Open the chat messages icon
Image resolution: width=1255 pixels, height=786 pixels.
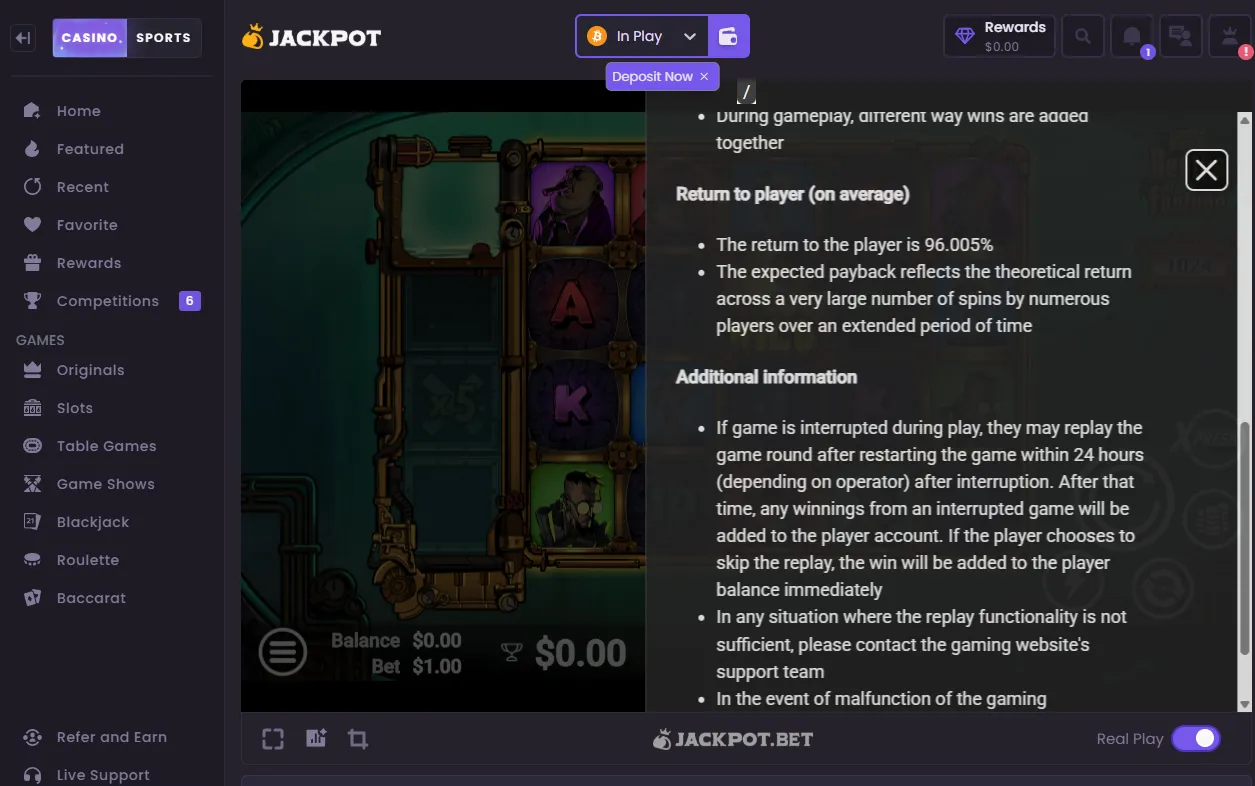(1181, 37)
